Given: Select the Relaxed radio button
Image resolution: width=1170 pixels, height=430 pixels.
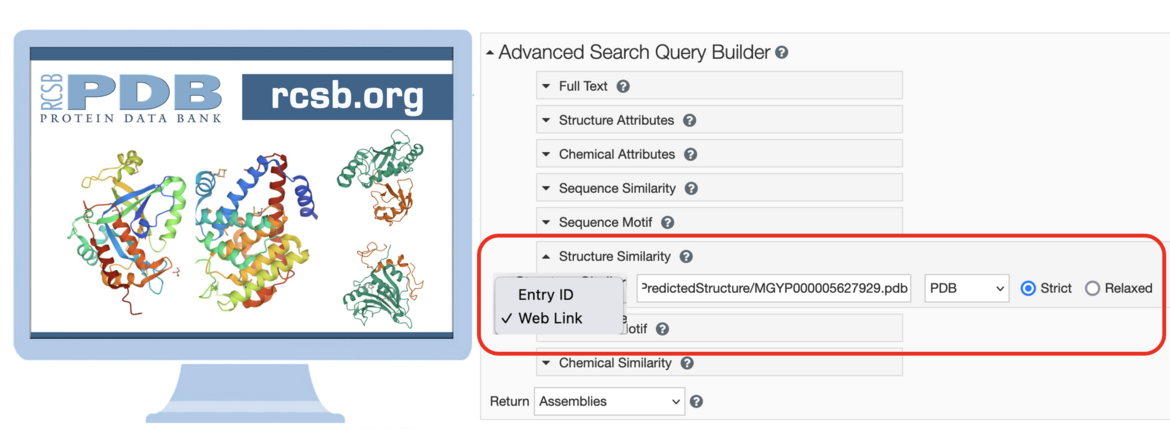Looking at the screenshot, I should 1092,288.
